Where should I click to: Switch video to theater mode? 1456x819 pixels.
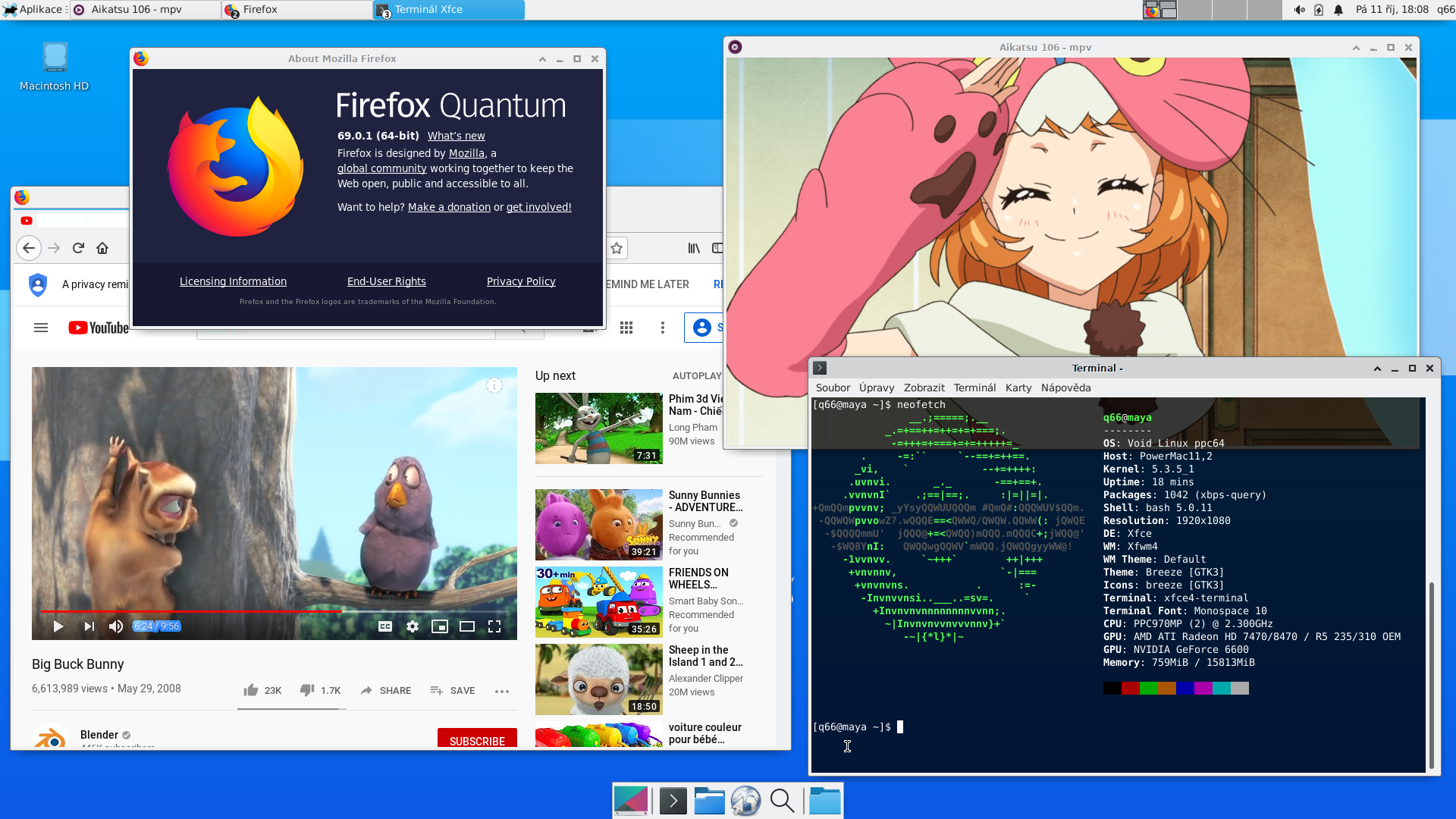point(467,626)
